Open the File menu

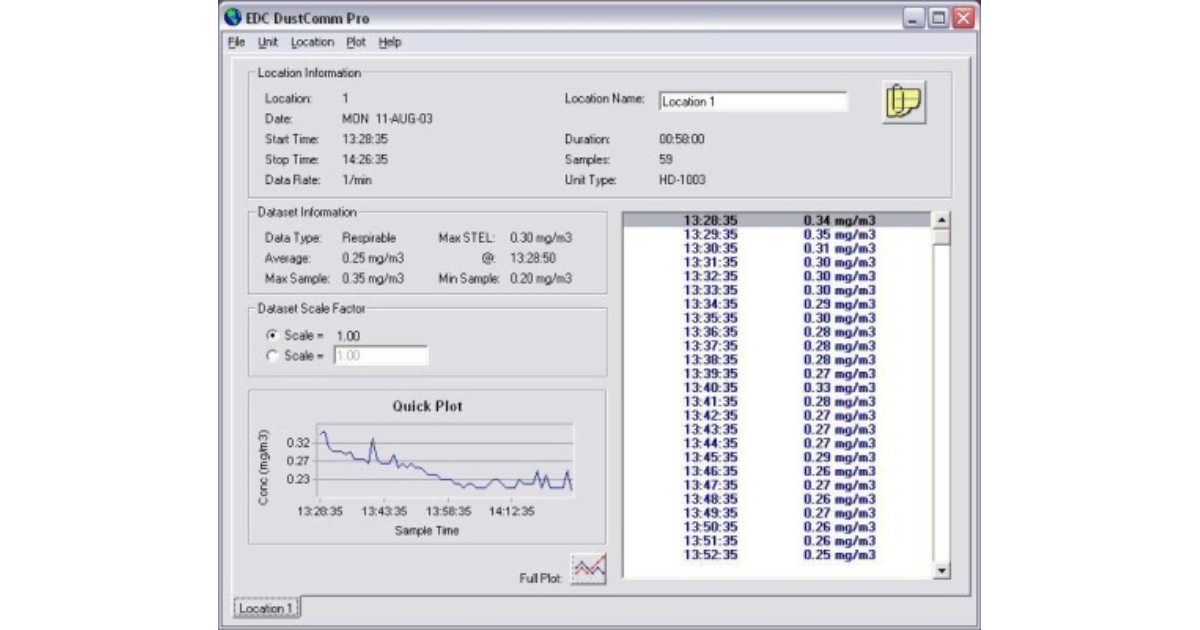pos(236,42)
